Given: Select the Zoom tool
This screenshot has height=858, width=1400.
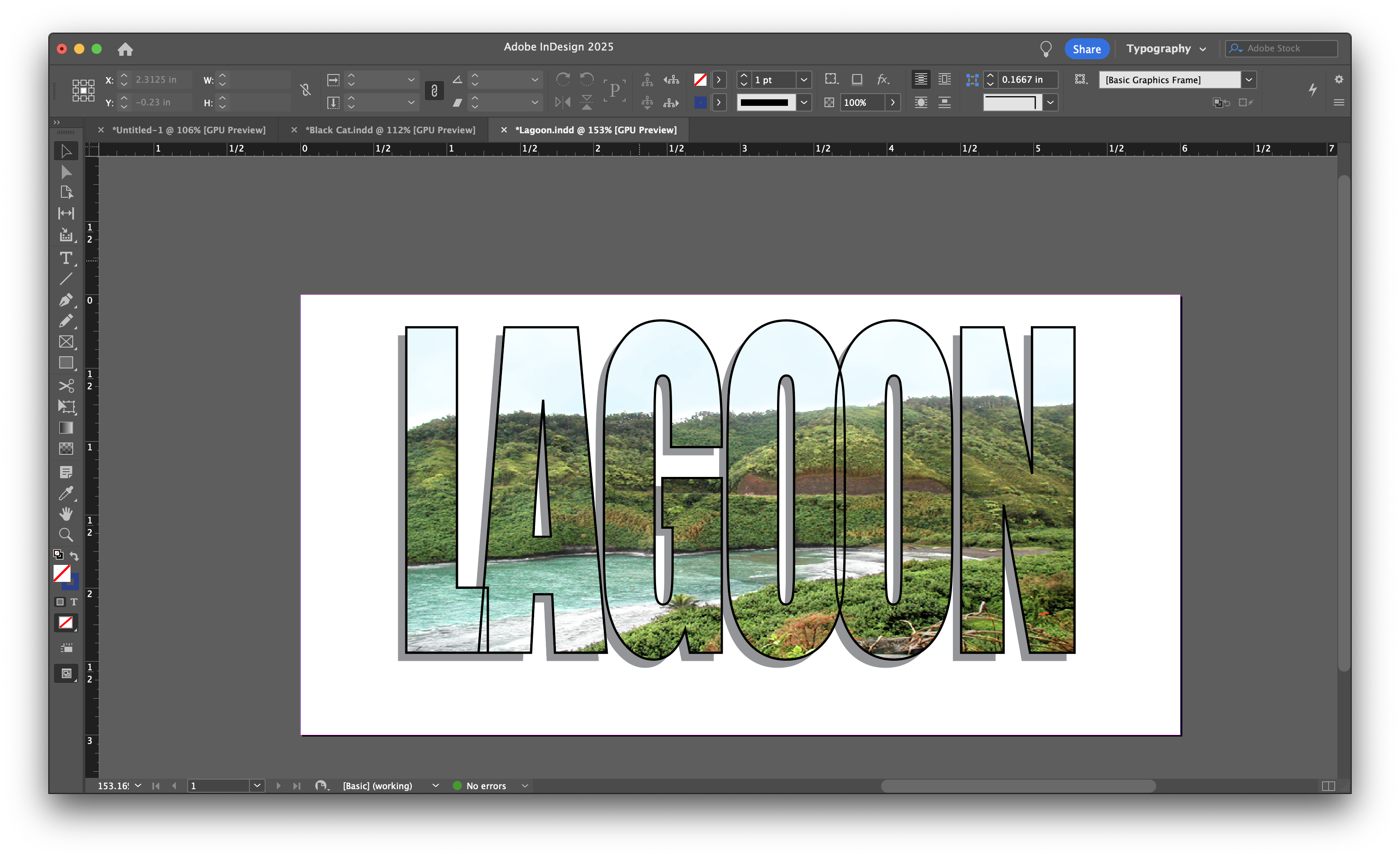Looking at the screenshot, I should pyautogui.click(x=66, y=535).
